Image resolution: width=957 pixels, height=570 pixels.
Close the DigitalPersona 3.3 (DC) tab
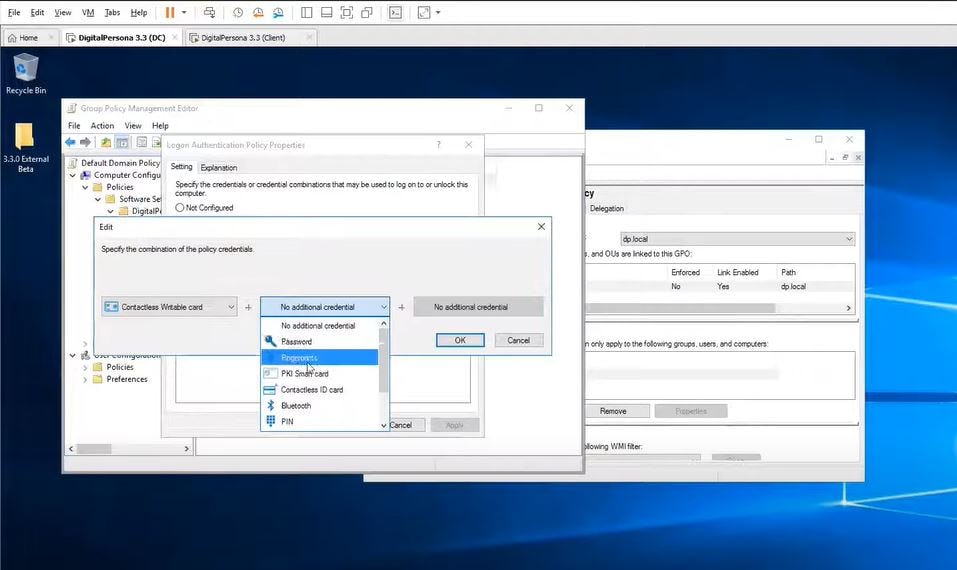[x=175, y=37]
